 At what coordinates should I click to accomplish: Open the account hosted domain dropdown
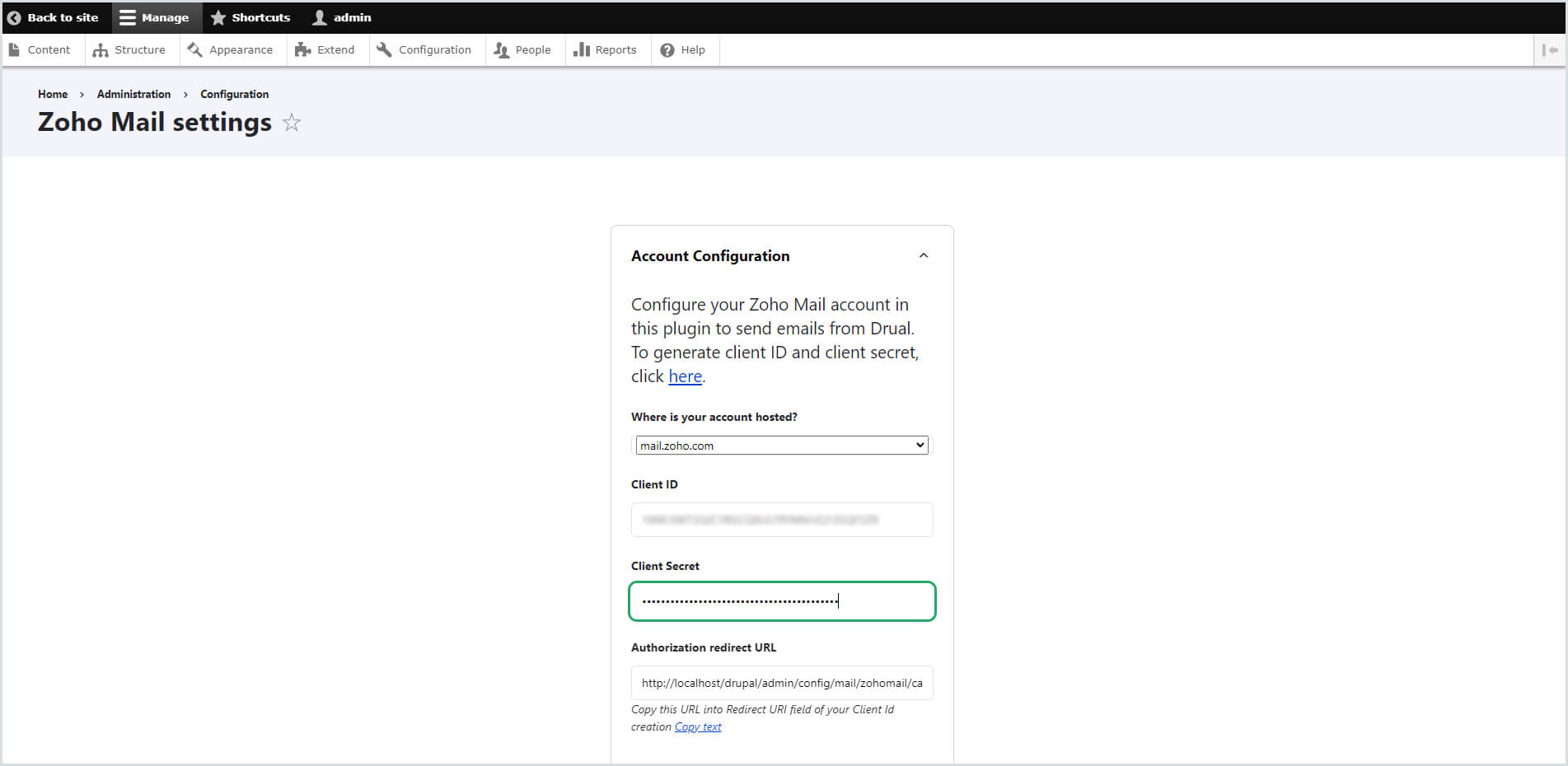(782, 446)
